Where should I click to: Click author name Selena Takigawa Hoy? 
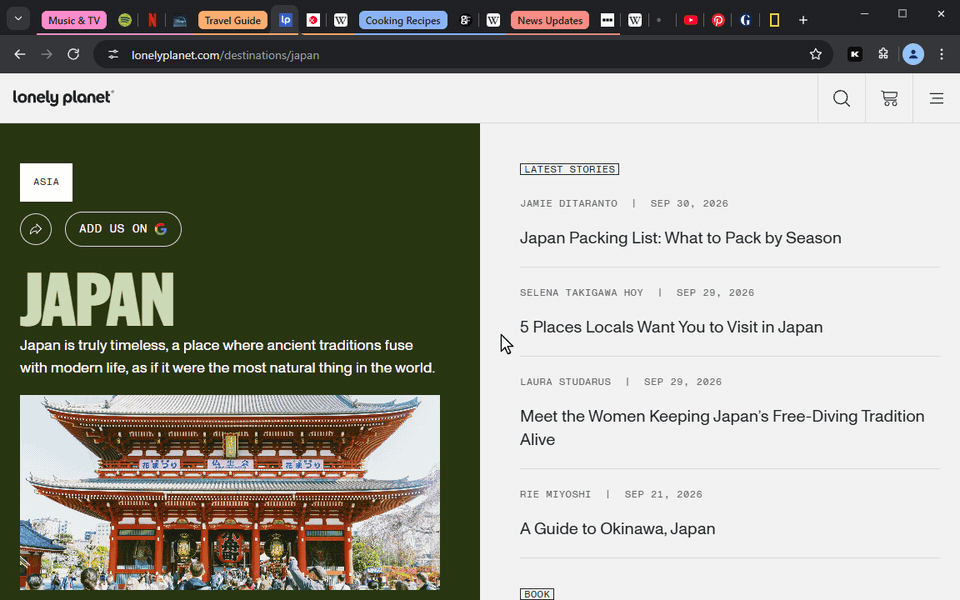pyautogui.click(x=582, y=293)
